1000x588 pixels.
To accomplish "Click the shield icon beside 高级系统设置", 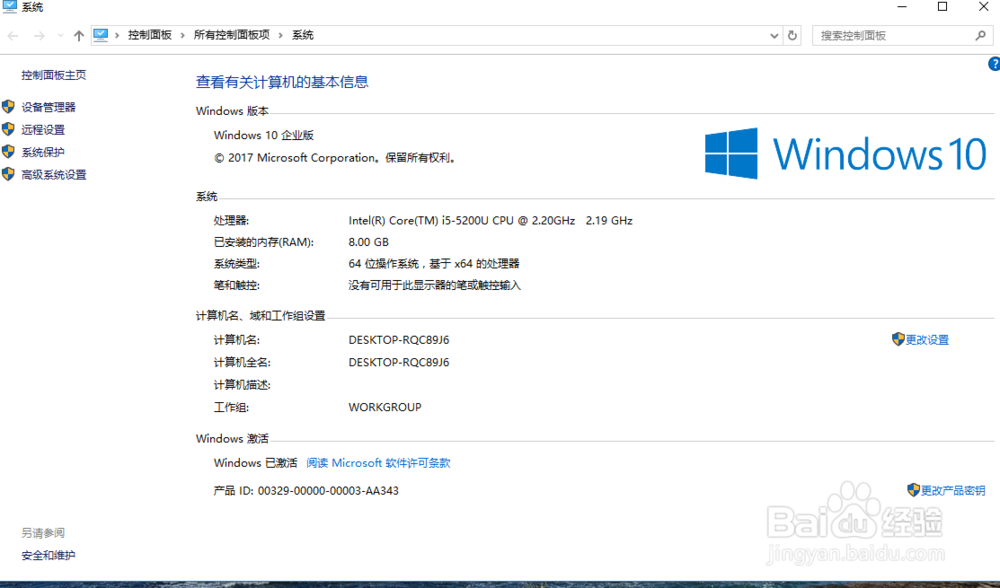I will click(x=8, y=173).
